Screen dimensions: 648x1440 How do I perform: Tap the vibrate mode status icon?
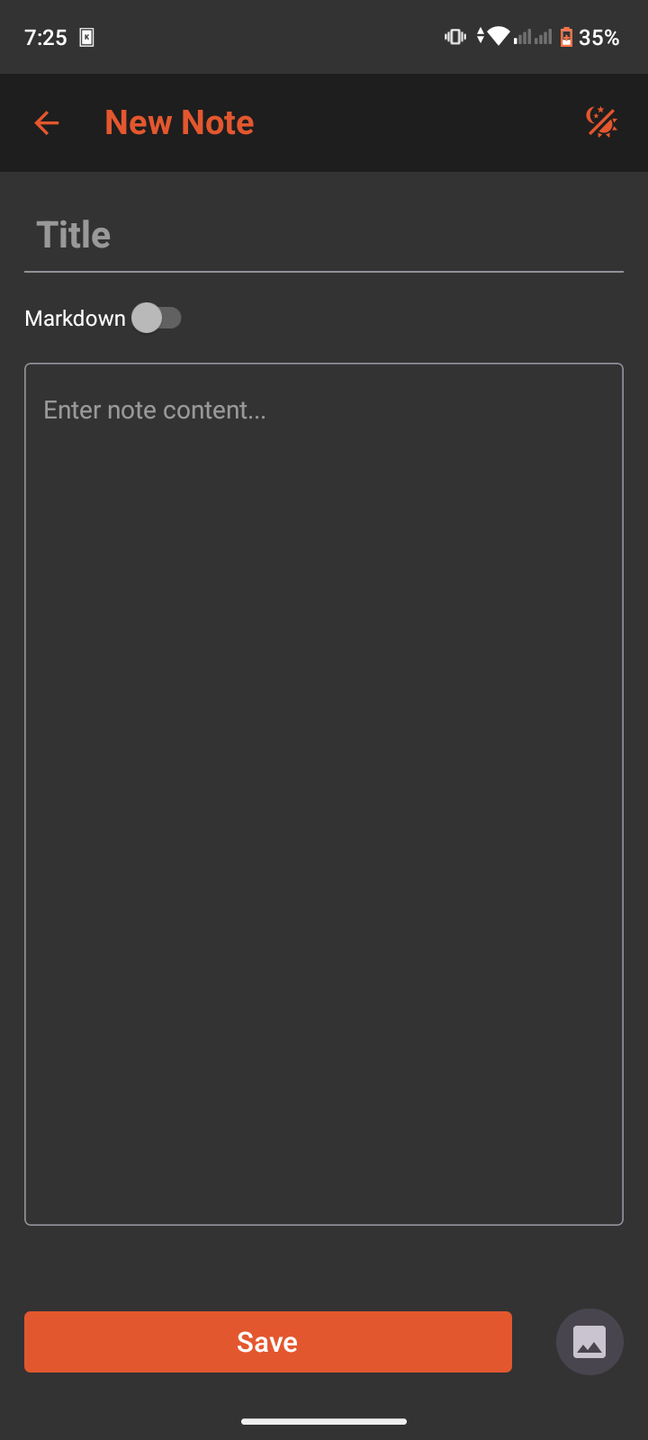[x=455, y=37]
